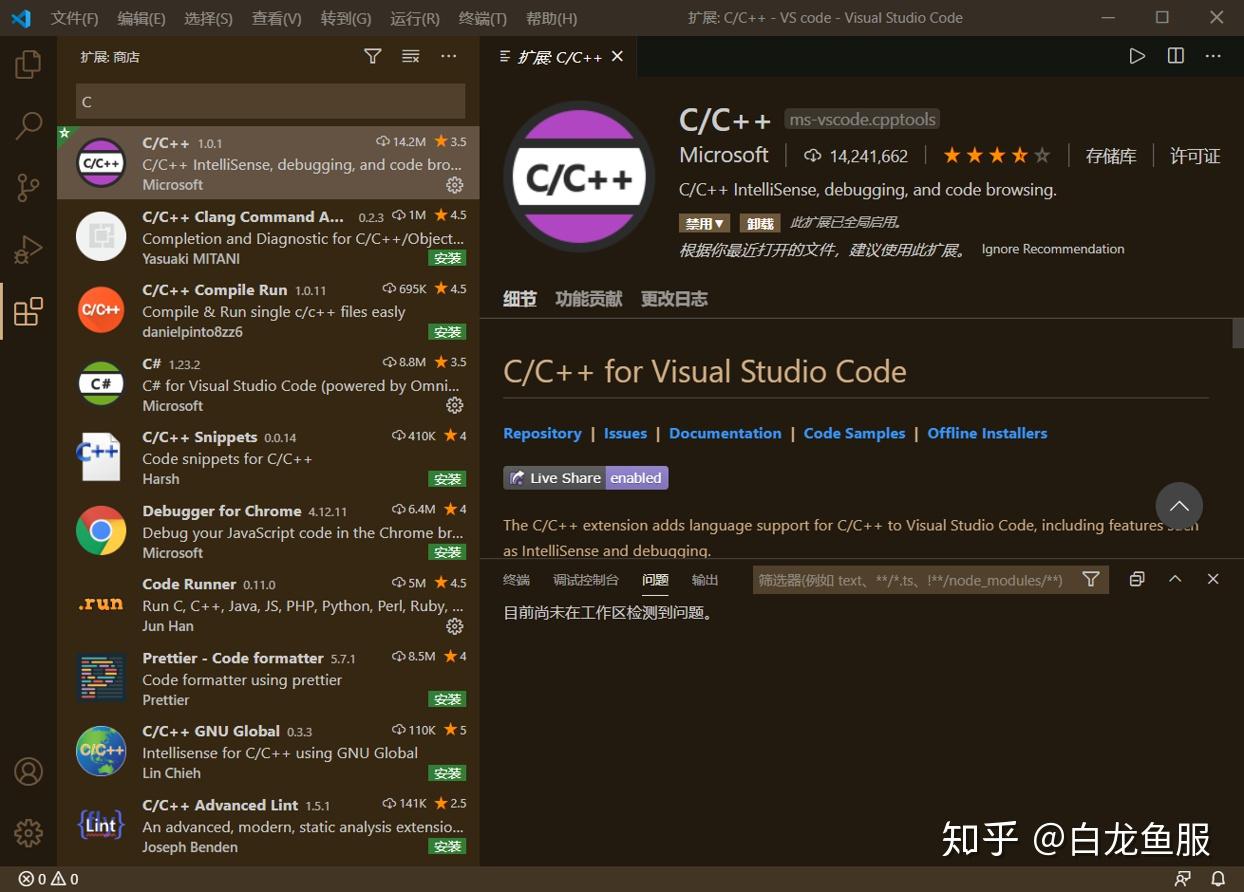Open the Documentation link

(x=725, y=433)
